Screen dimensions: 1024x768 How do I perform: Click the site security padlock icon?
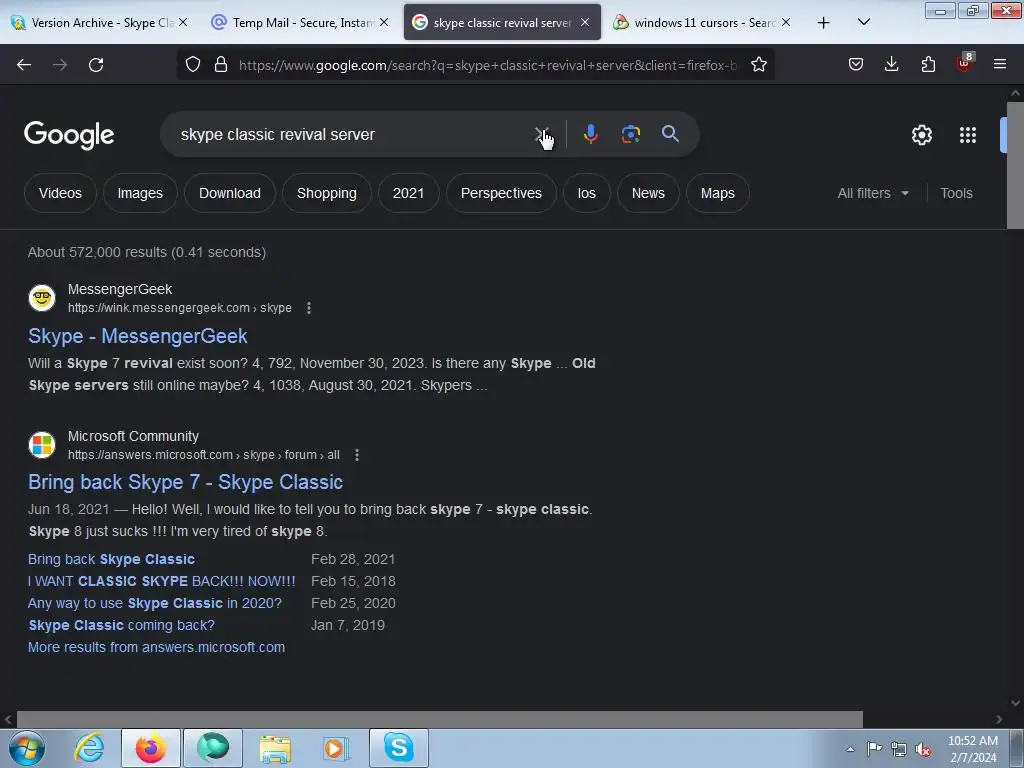(221, 65)
